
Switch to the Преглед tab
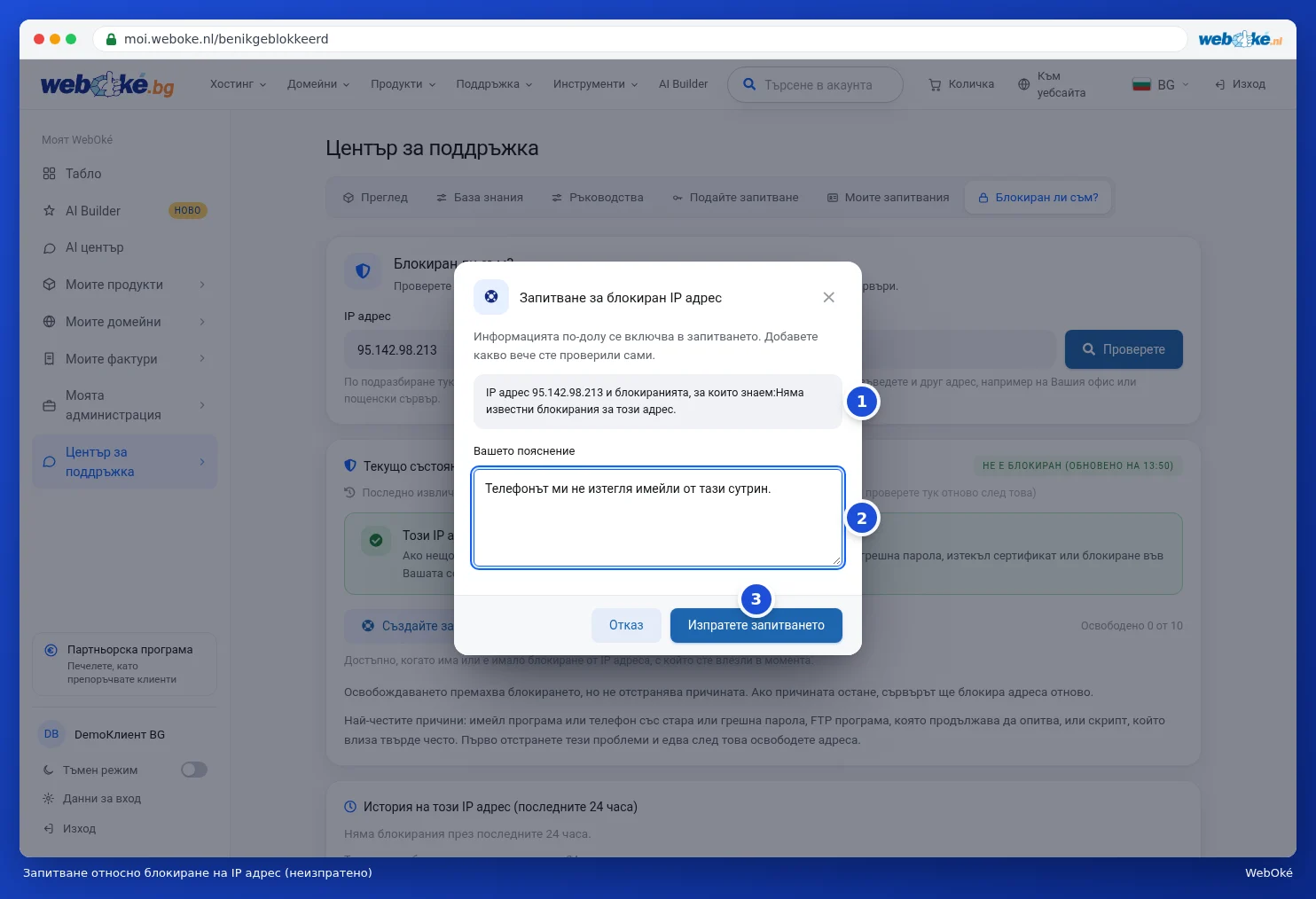pyautogui.click(x=375, y=198)
